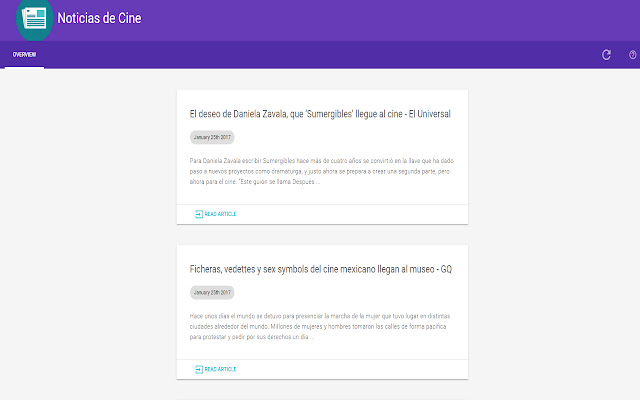
Task: Switch to the Overview tab
Action: pyautogui.click(x=24, y=55)
